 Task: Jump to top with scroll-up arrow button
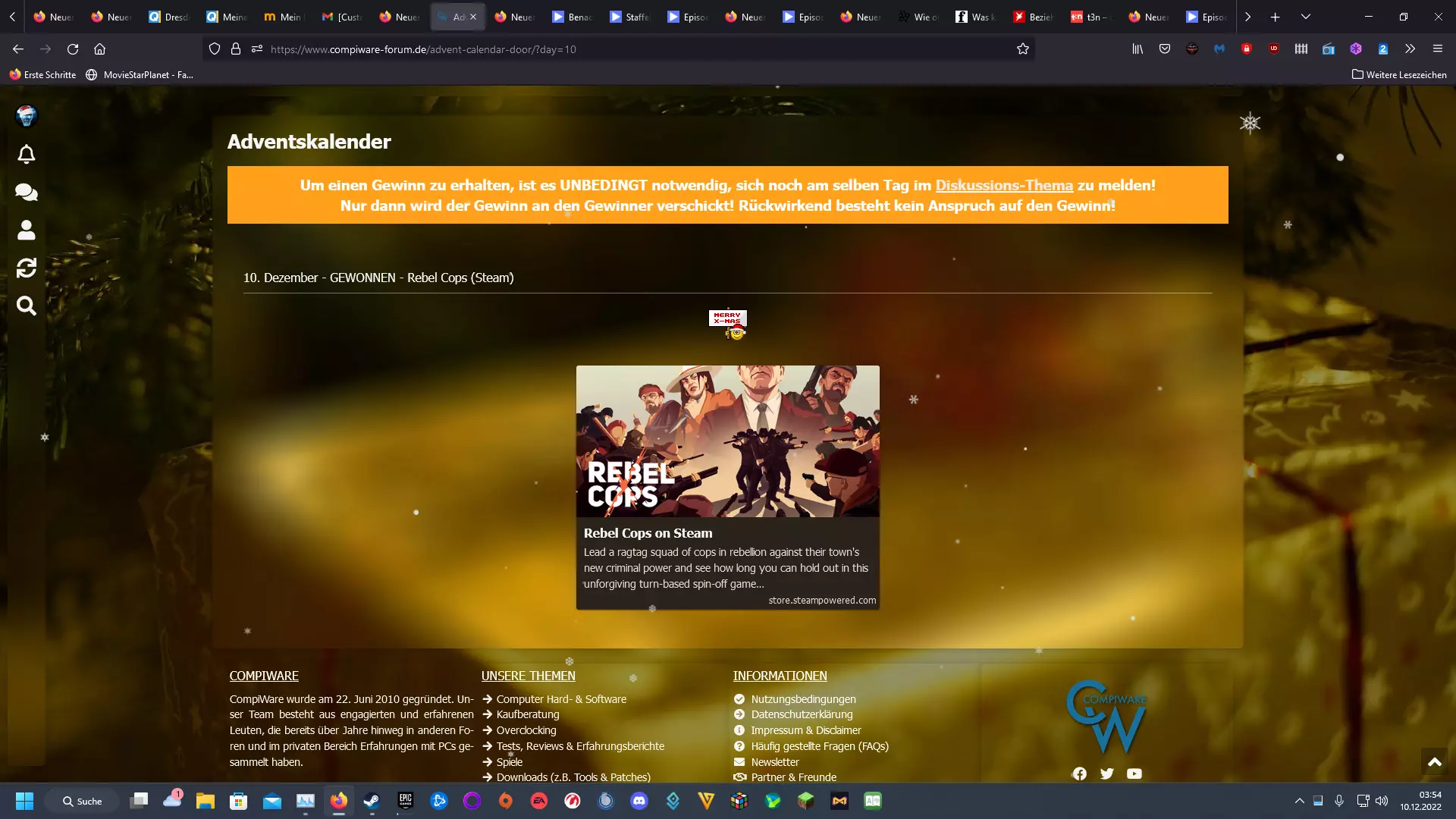(x=1435, y=762)
